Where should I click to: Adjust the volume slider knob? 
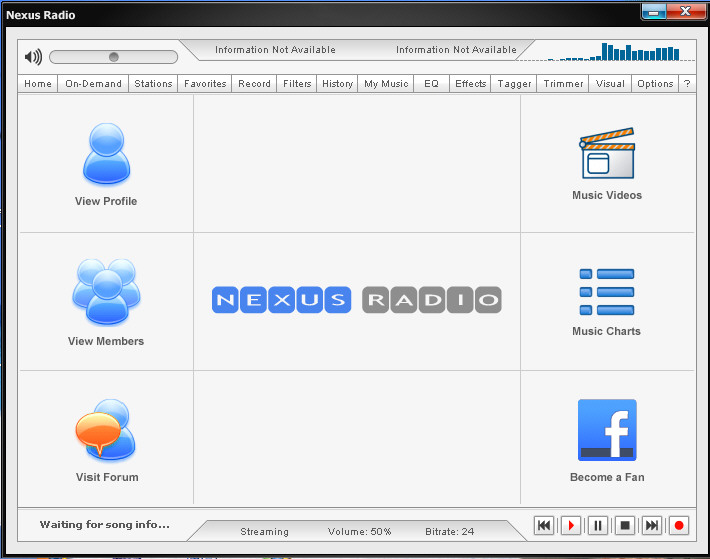coord(114,57)
